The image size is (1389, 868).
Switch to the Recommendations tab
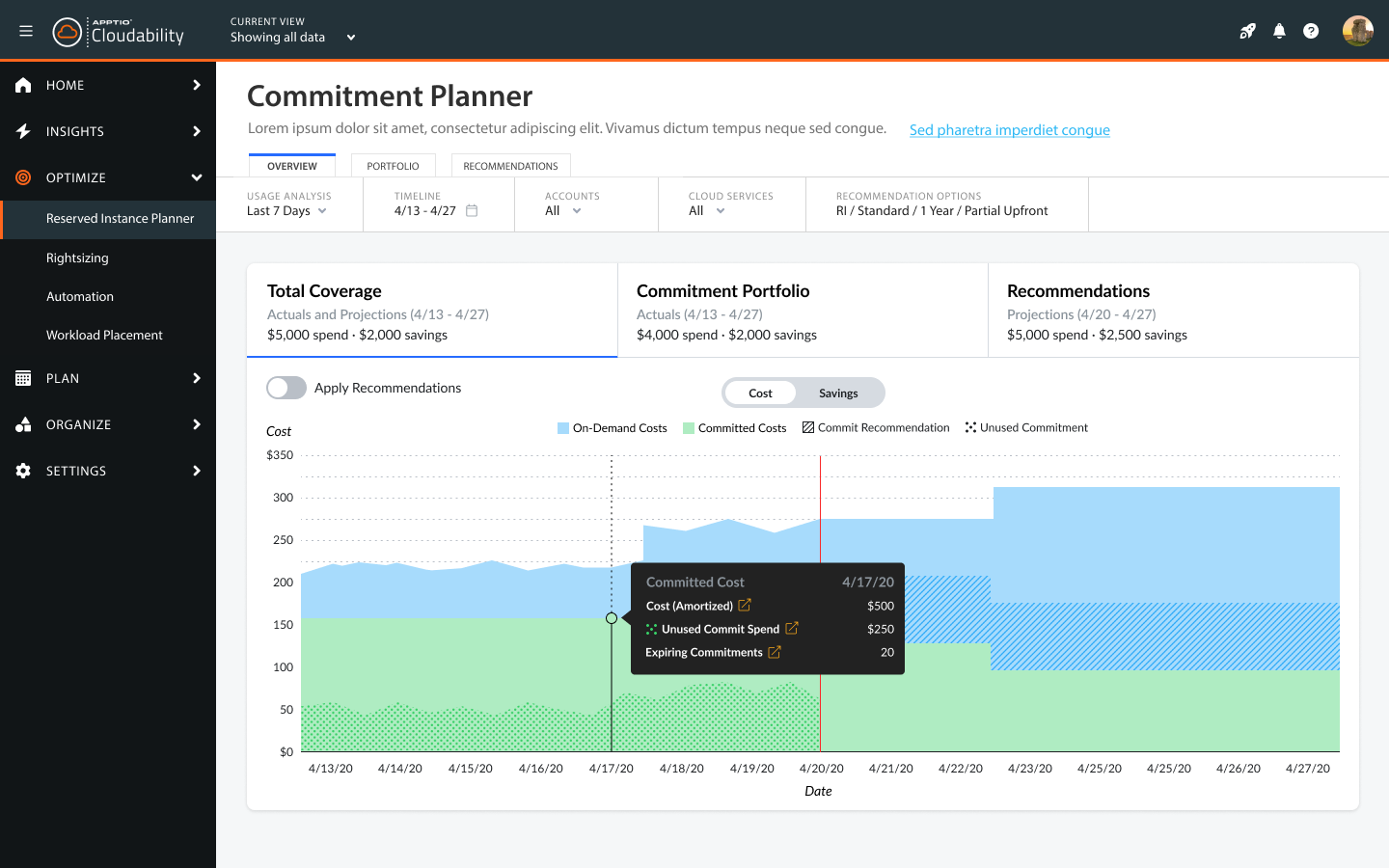pyautogui.click(x=510, y=166)
